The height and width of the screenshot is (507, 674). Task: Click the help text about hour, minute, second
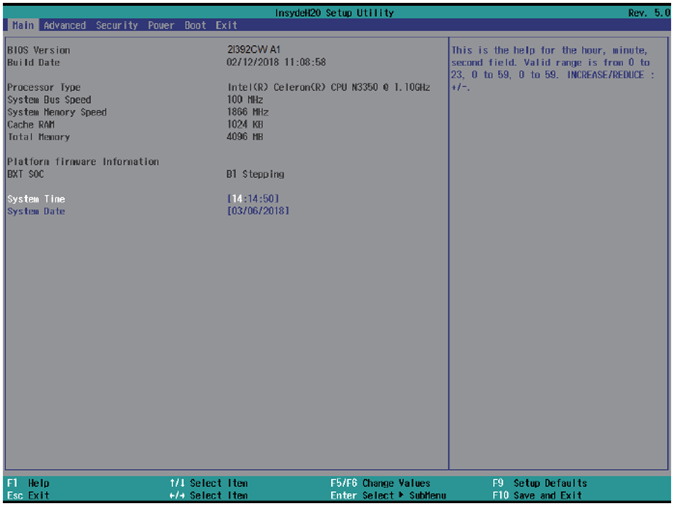pos(553,69)
